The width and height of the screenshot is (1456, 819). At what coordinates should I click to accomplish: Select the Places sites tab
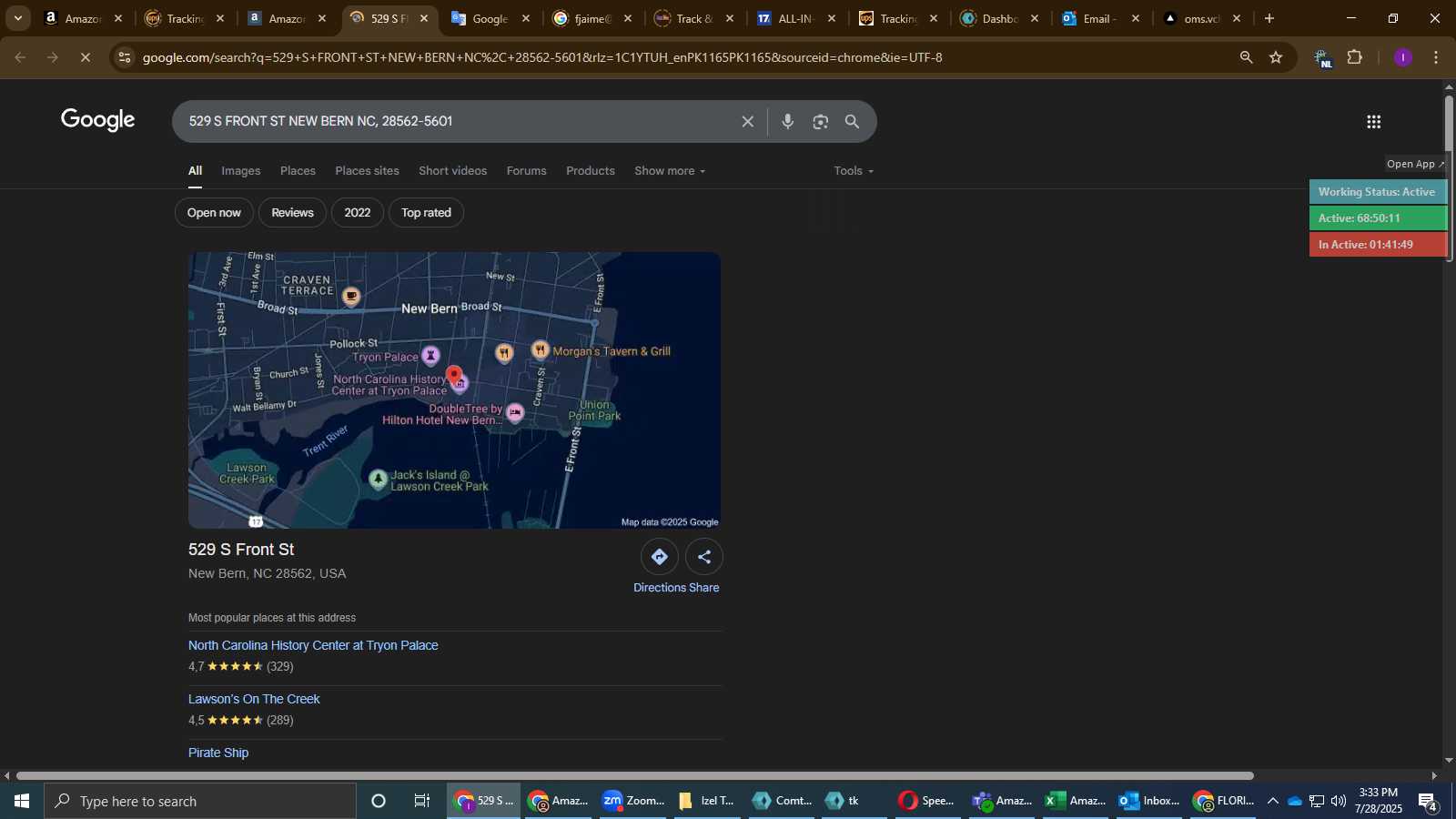[x=367, y=171]
